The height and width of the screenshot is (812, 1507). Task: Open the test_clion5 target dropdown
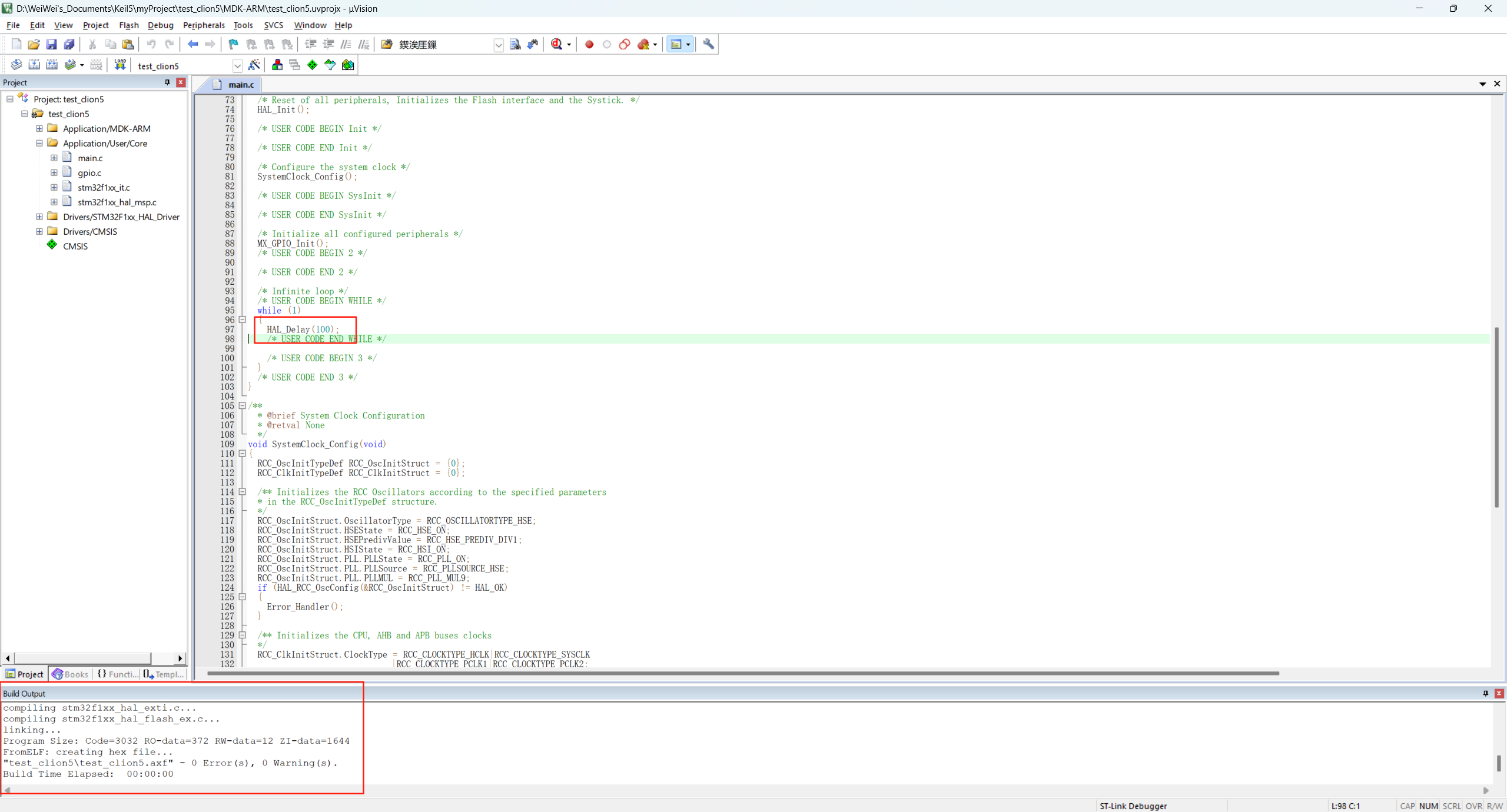coord(238,66)
